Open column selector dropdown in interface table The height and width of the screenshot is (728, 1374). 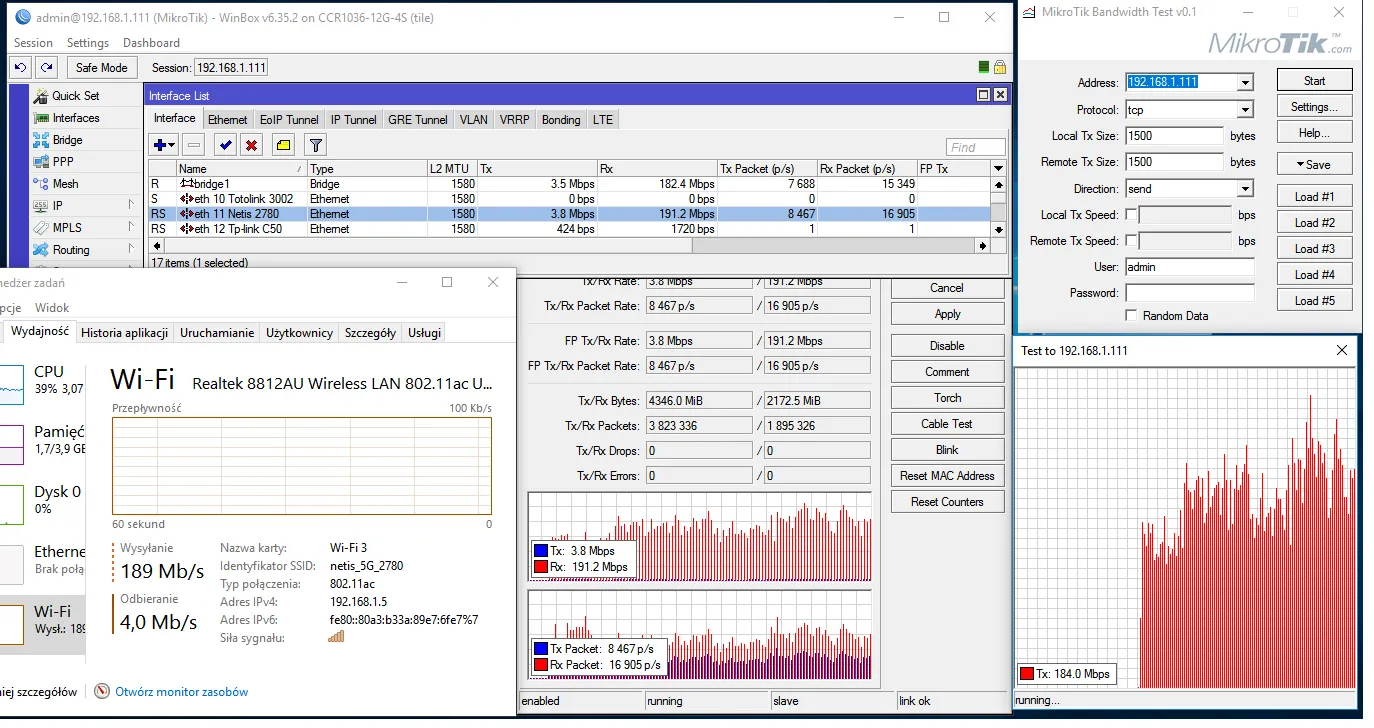[998, 169]
